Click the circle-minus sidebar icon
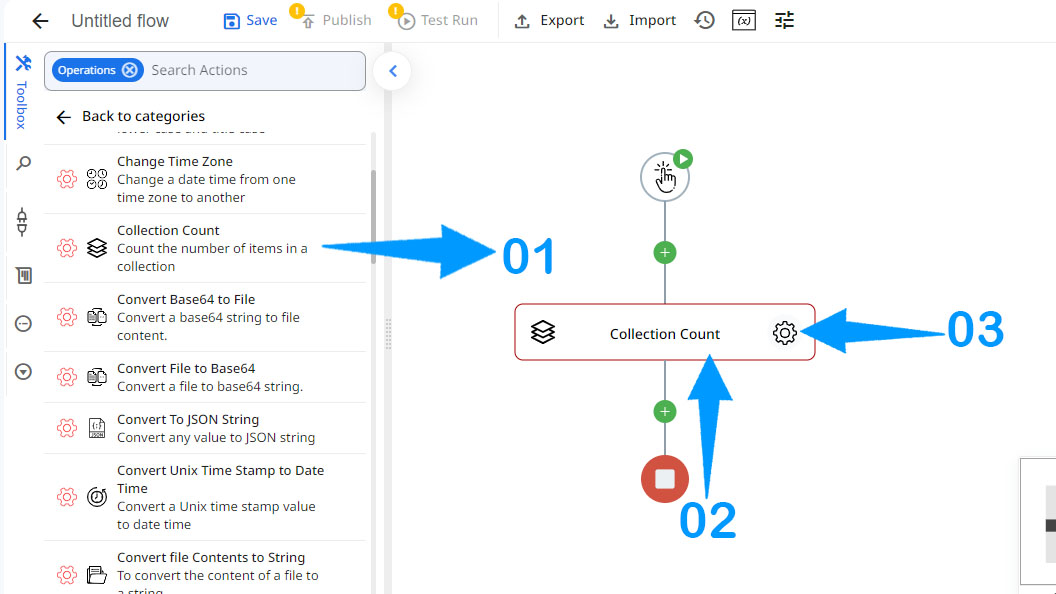The image size is (1056, 594). [24, 324]
